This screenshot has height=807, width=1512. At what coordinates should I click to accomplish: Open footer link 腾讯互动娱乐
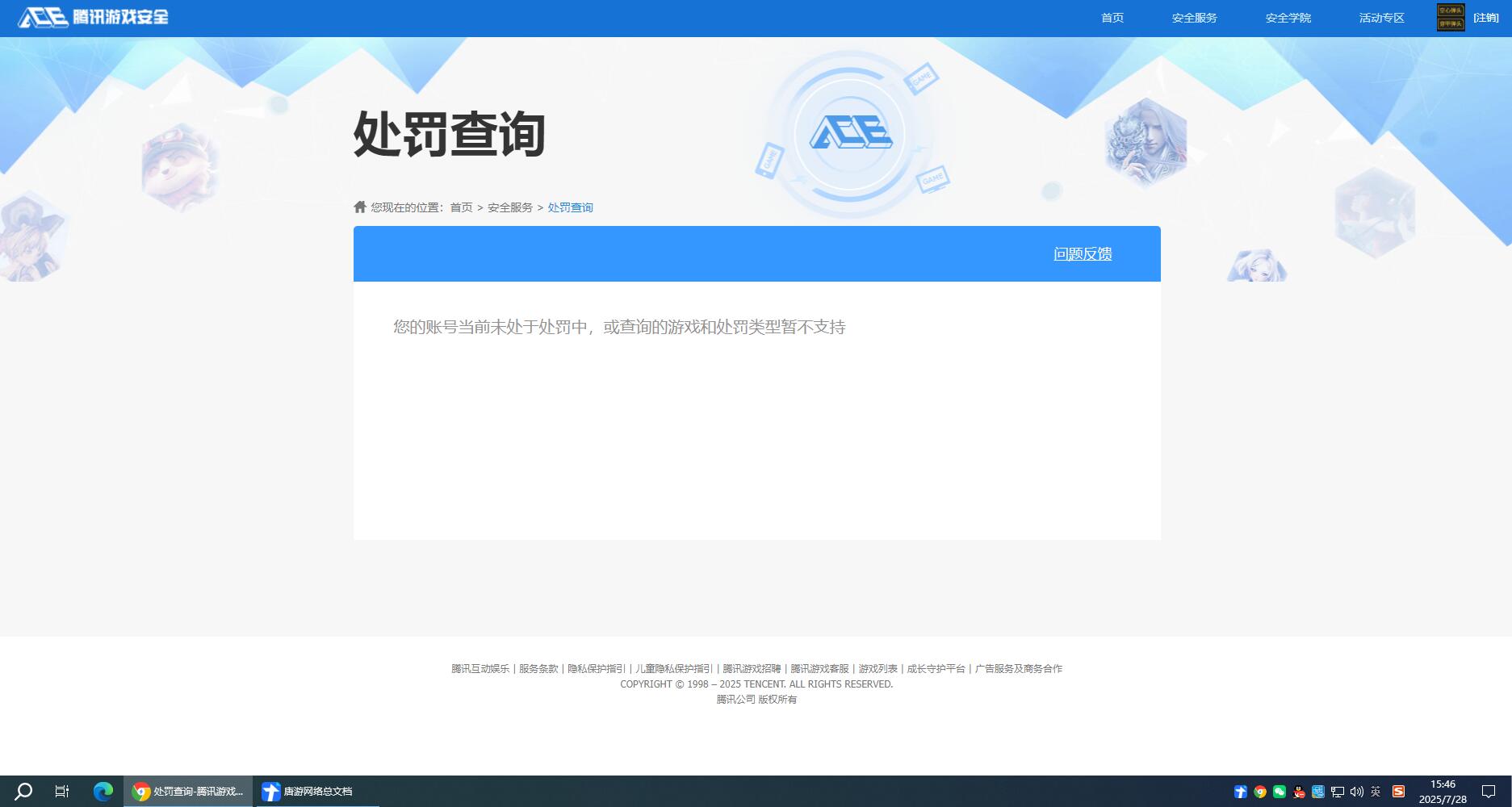pos(480,668)
